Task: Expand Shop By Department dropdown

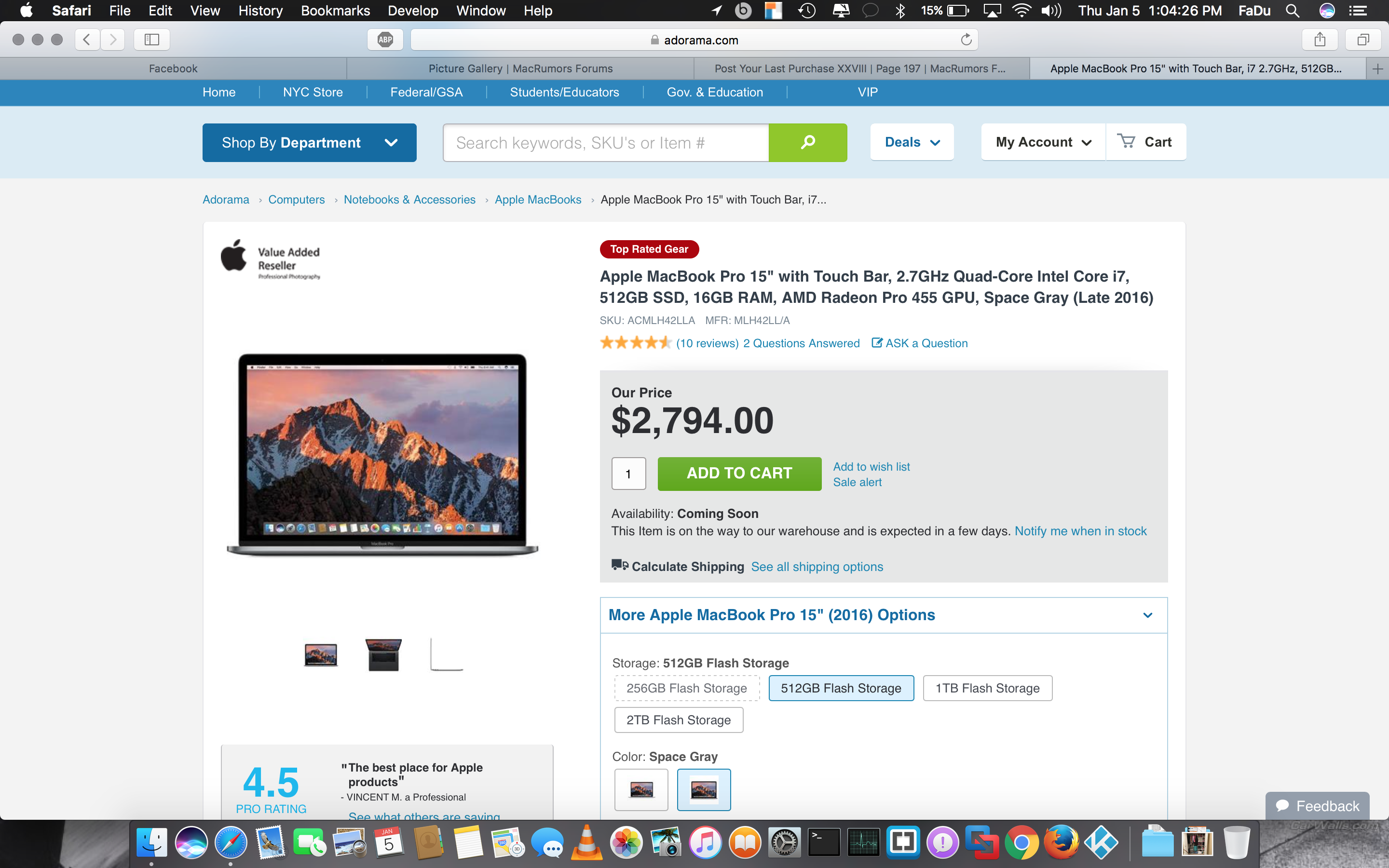Action: (x=309, y=142)
